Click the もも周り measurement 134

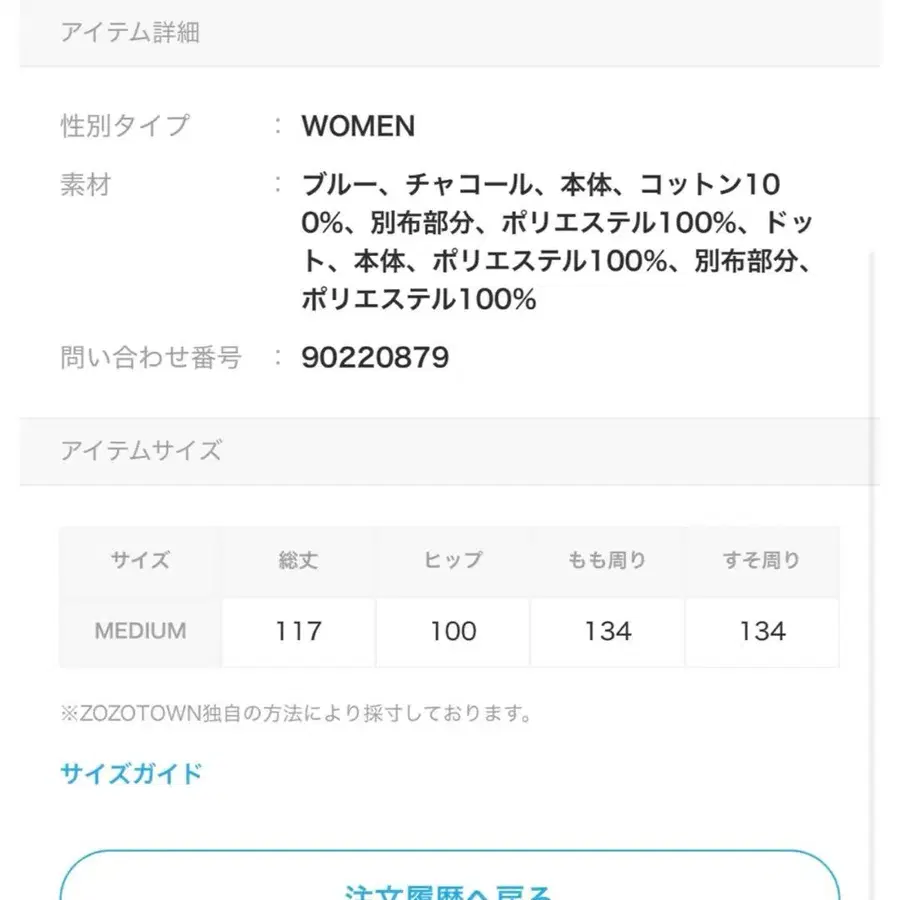click(606, 631)
